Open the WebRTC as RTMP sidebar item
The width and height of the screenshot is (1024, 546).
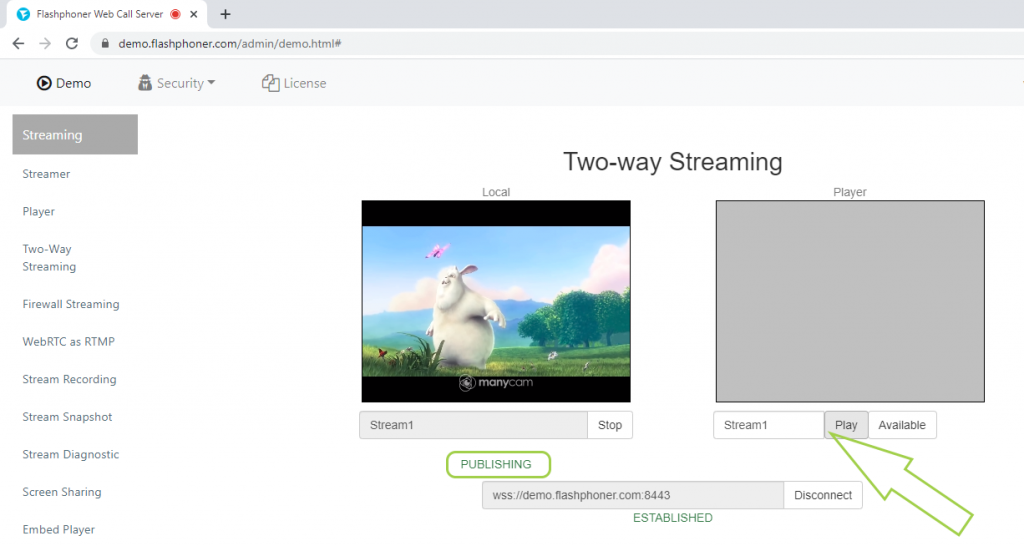(x=69, y=342)
